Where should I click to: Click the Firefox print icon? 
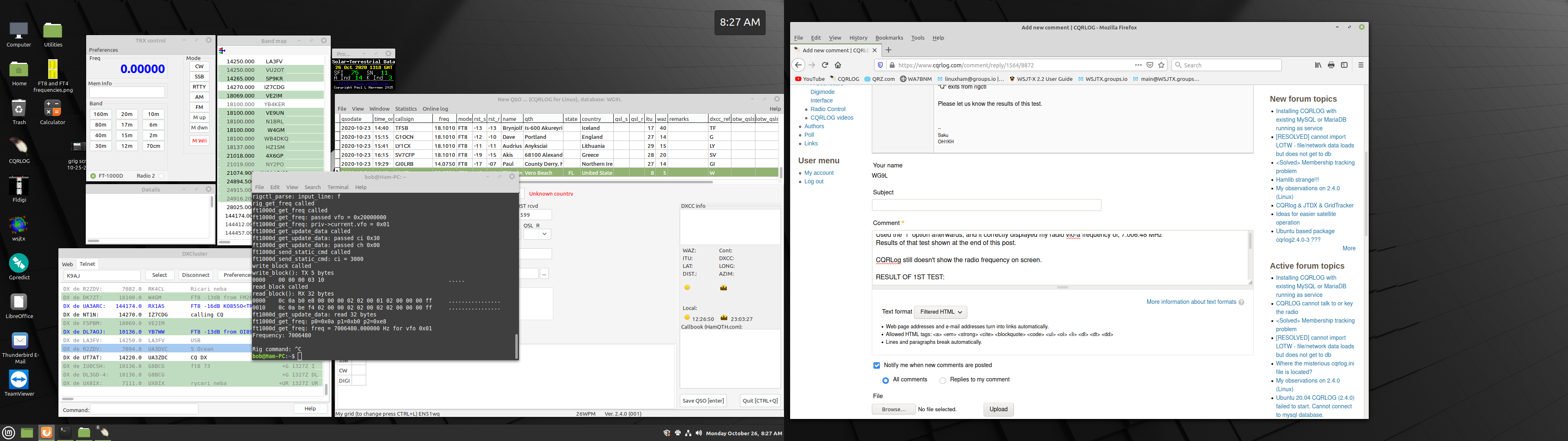tap(1331, 65)
